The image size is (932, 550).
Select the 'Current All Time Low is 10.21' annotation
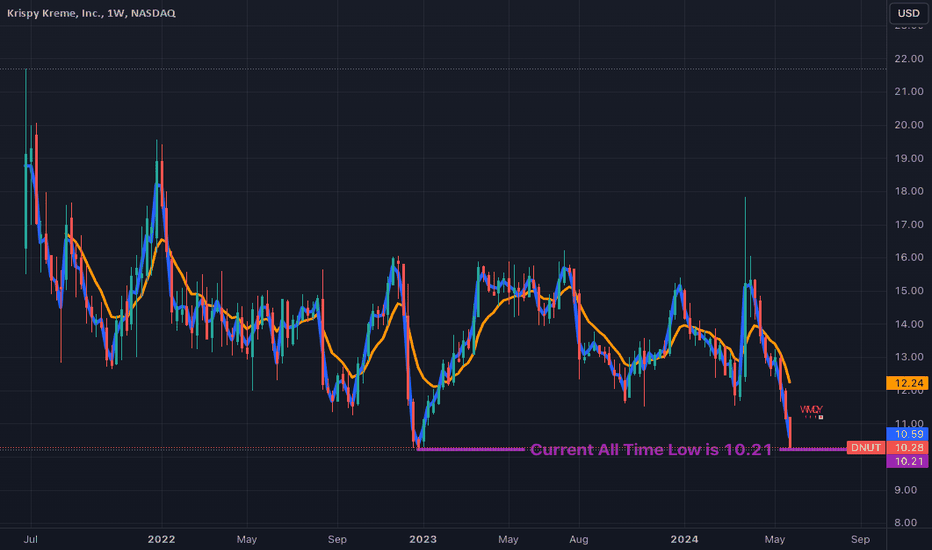[x=651, y=450]
